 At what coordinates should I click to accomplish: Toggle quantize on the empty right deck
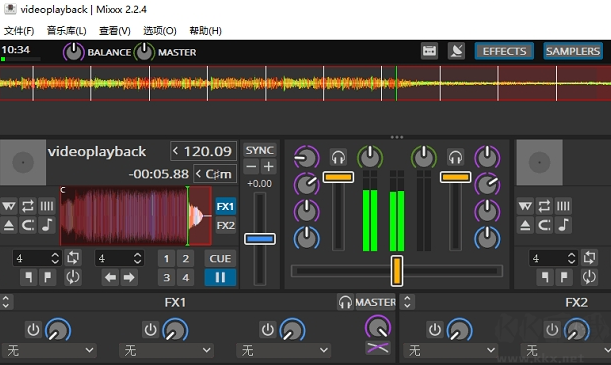(563, 206)
